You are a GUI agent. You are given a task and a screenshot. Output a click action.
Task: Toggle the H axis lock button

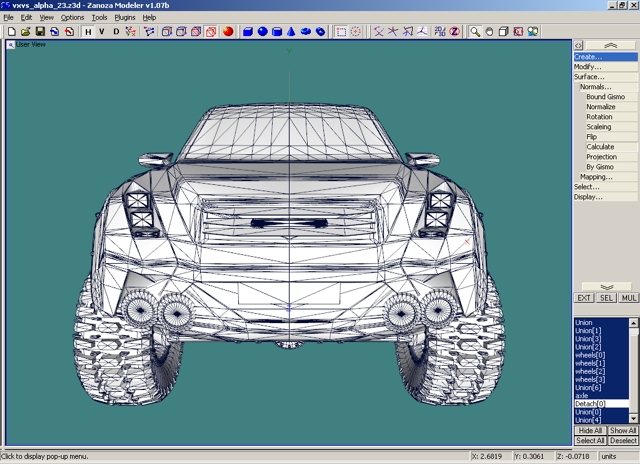(x=88, y=31)
